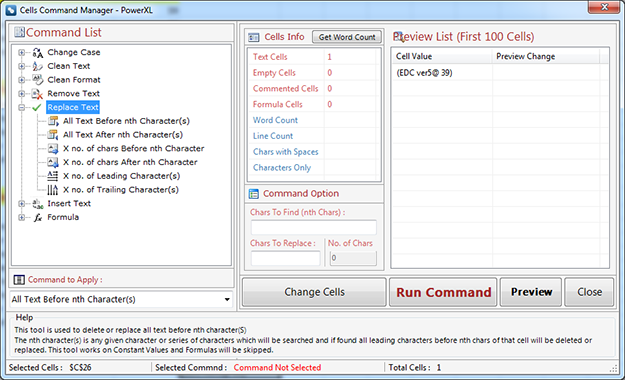Select the (EDC ver5@ 39) preview row
The width and height of the screenshot is (625, 380).
500,73
